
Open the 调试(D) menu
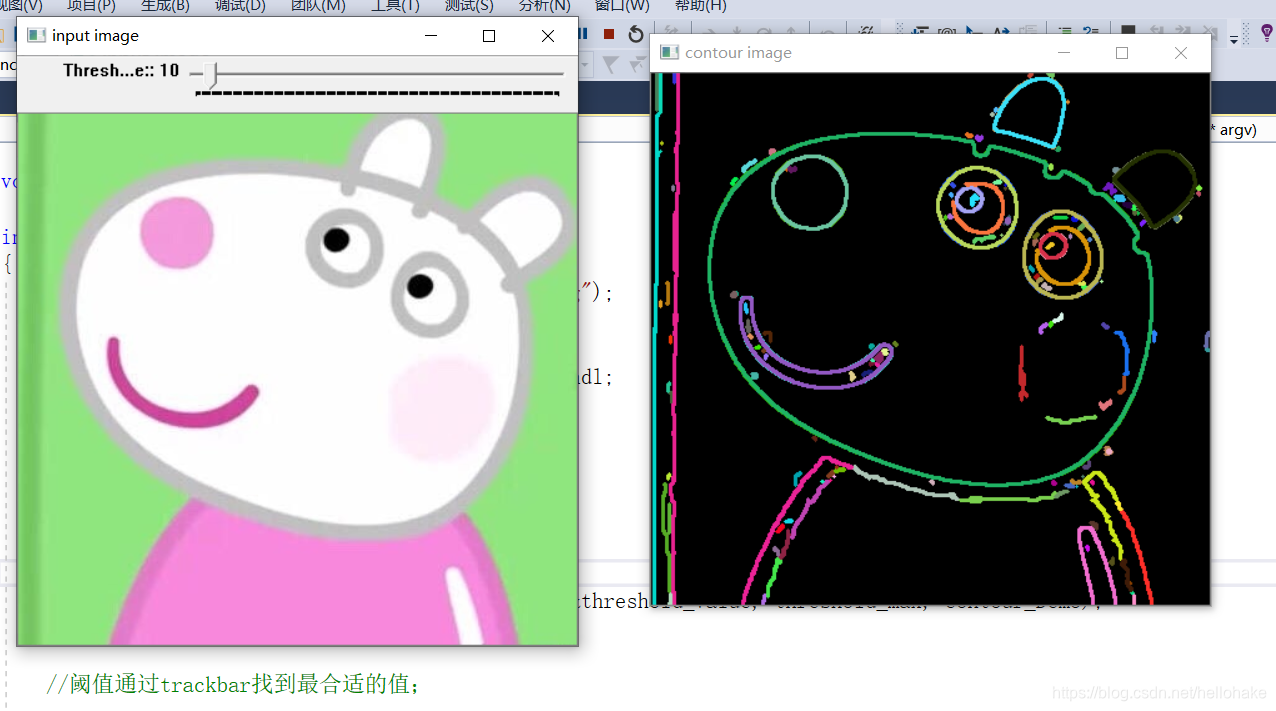tap(239, 7)
